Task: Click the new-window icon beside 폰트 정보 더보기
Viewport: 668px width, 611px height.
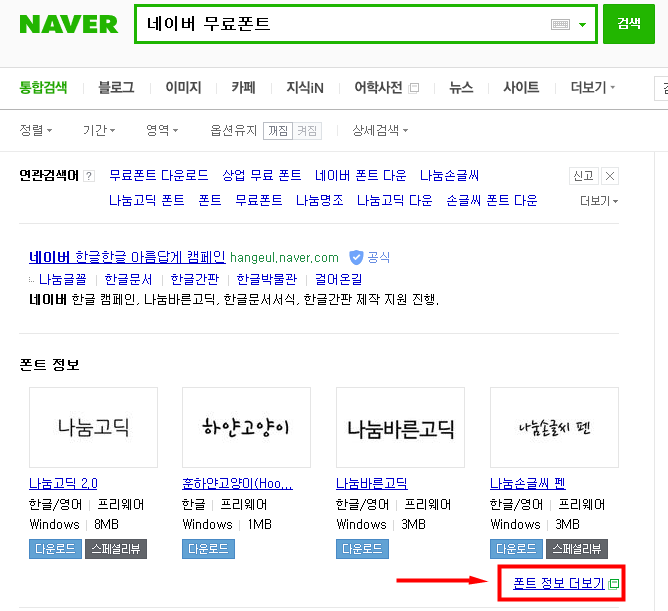Action: pyautogui.click(x=613, y=584)
